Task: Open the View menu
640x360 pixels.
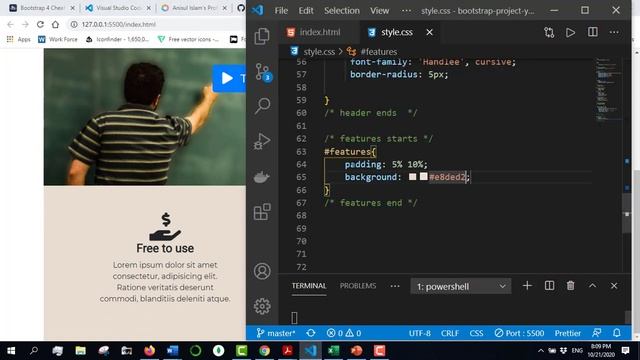Action: [x=379, y=11]
